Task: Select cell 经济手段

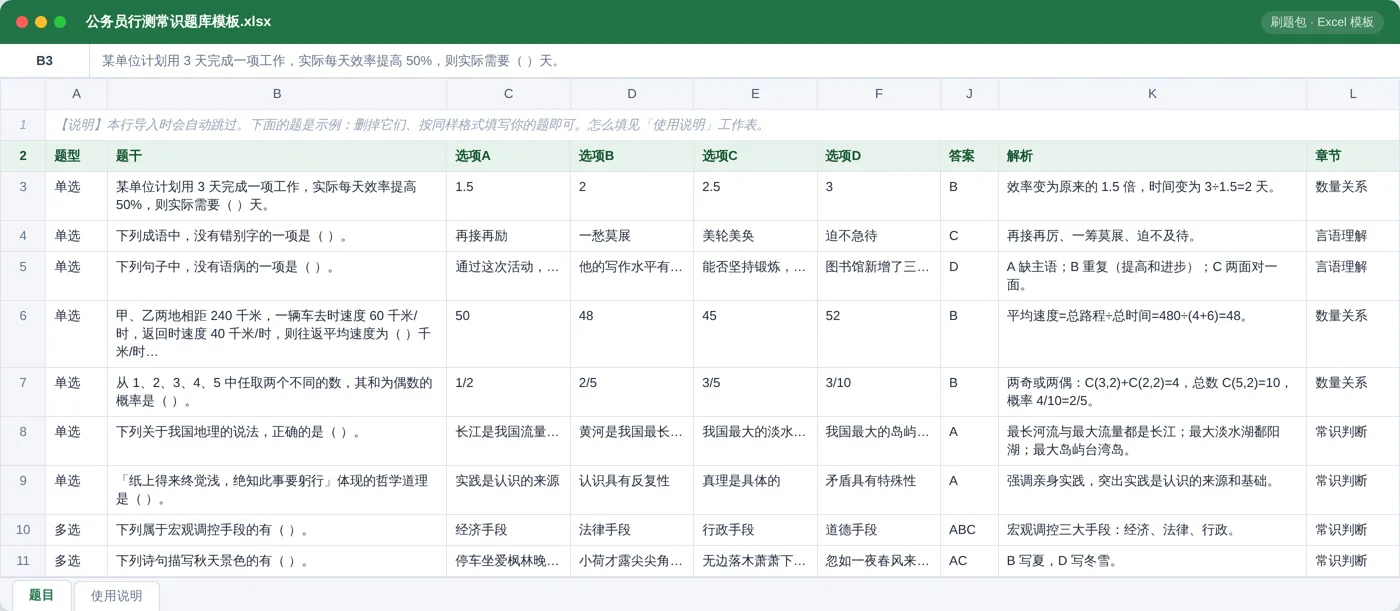Action: 508,530
